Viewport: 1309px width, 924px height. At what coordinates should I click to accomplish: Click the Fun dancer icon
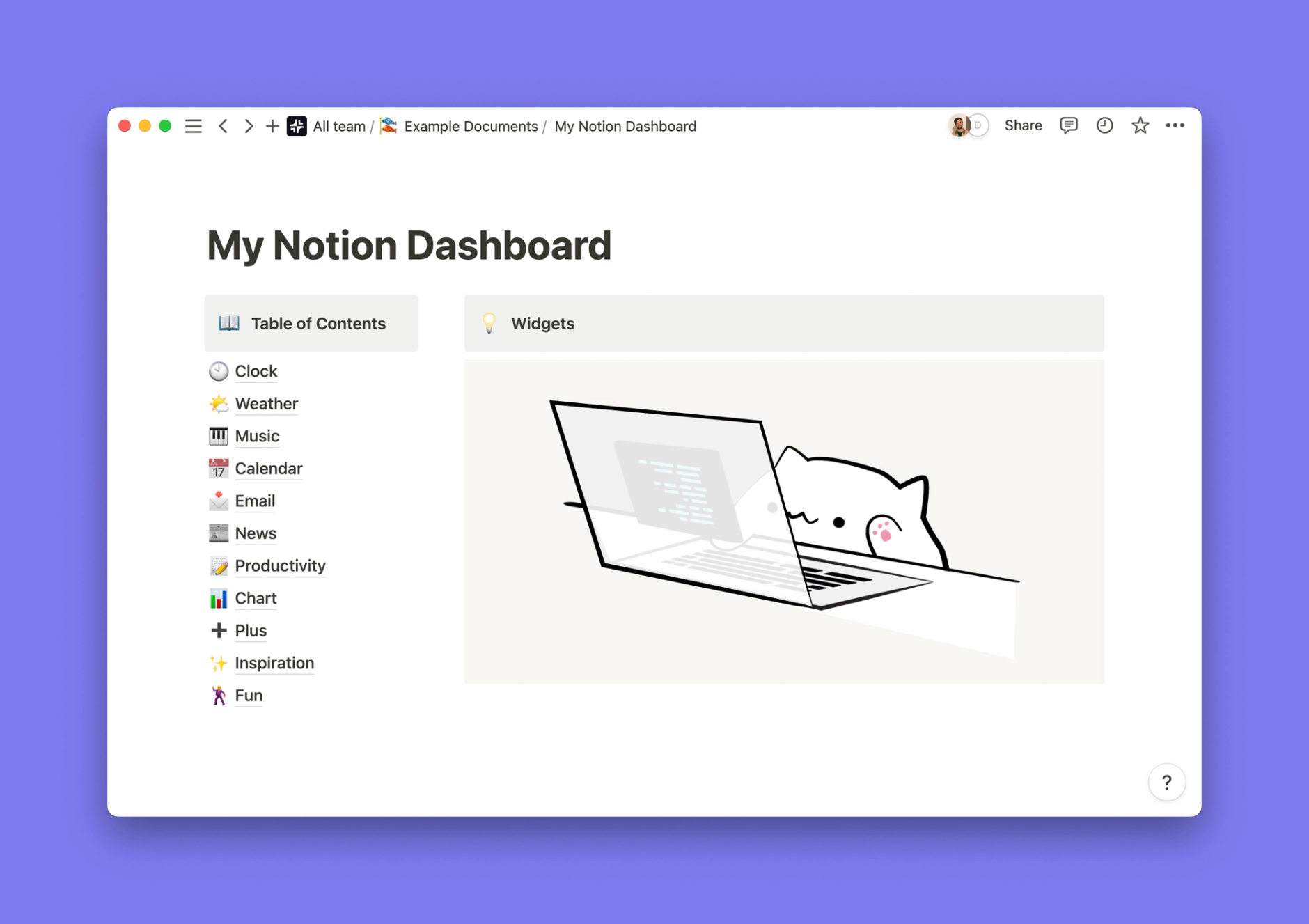(x=219, y=696)
